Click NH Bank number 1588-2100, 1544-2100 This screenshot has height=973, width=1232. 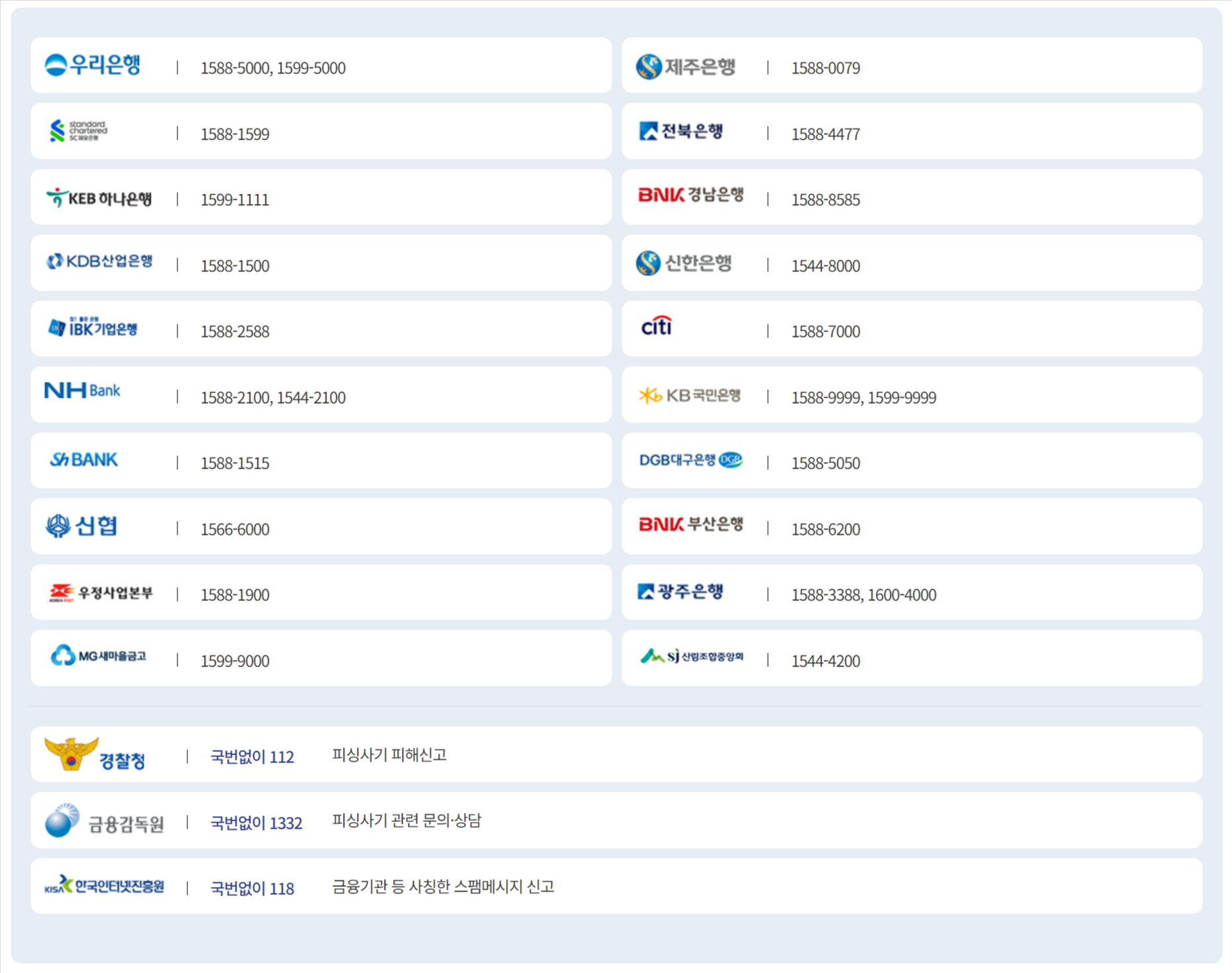tap(273, 398)
